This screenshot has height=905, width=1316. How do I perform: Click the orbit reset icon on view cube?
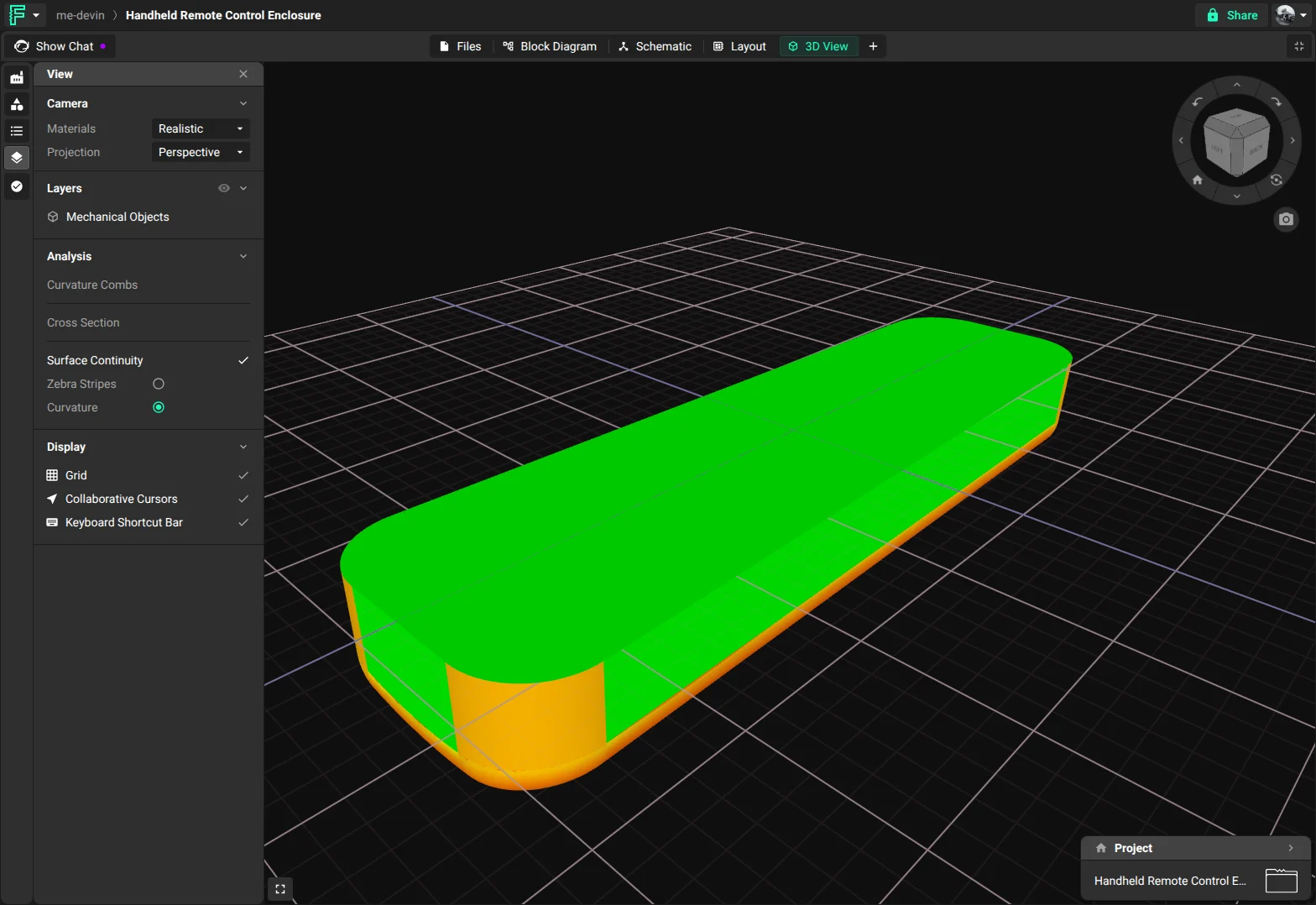coord(1276,180)
